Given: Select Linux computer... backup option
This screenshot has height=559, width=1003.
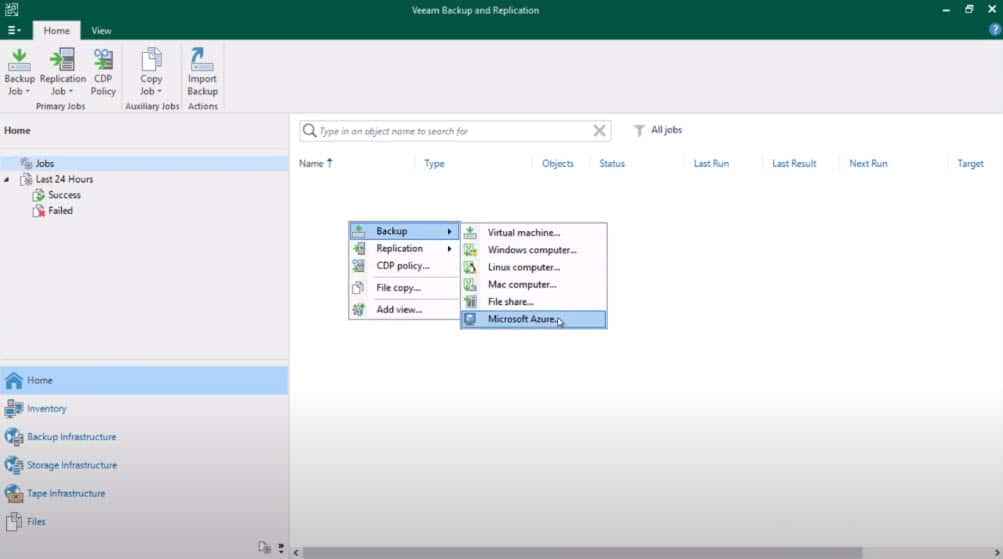Looking at the screenshot, I should click(x=534, y=267).
